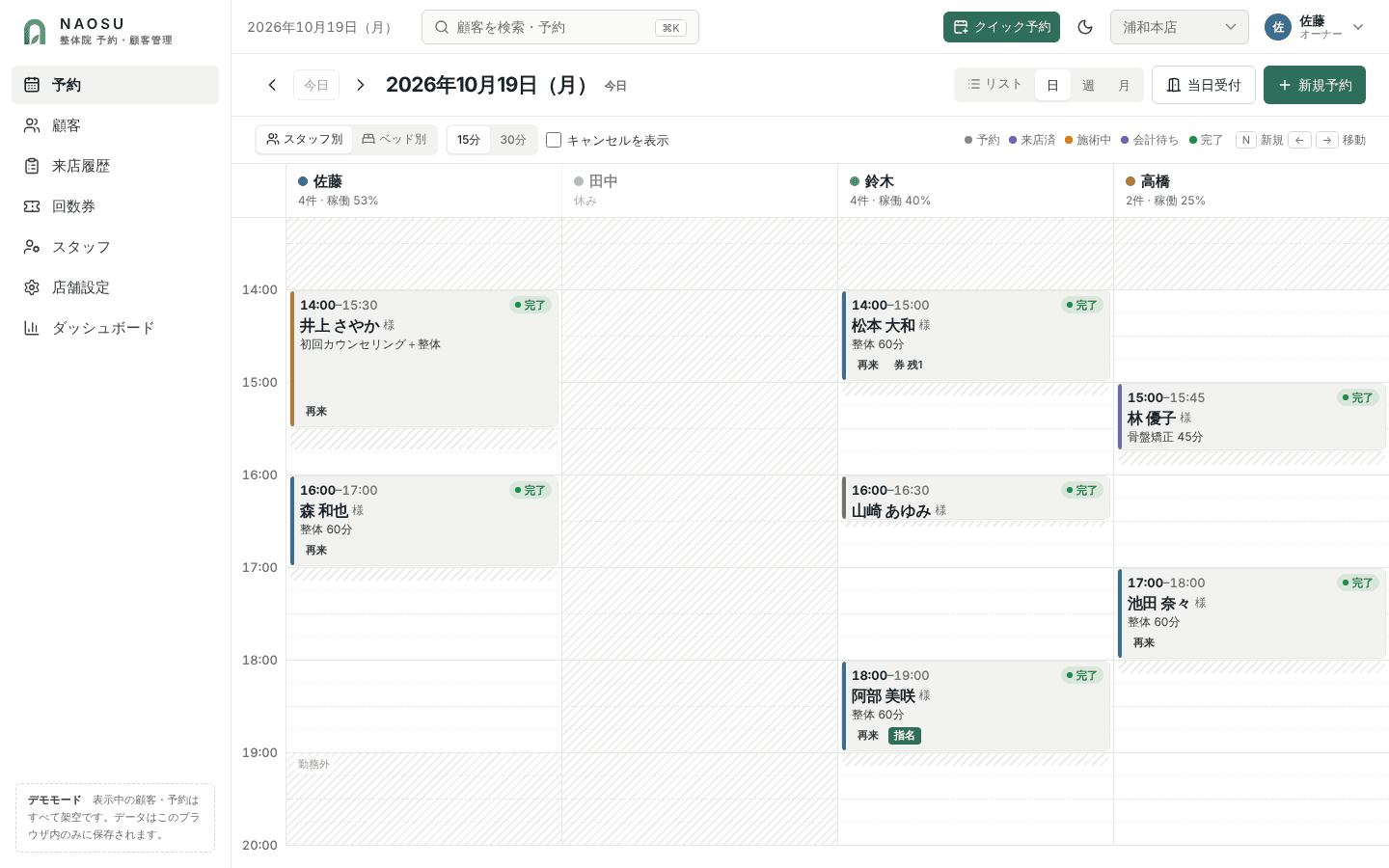Open 森 和也 16:00 appointment card
Image resolution: width=1389 pixels, height=868 pixels.
tap(424, 521)
